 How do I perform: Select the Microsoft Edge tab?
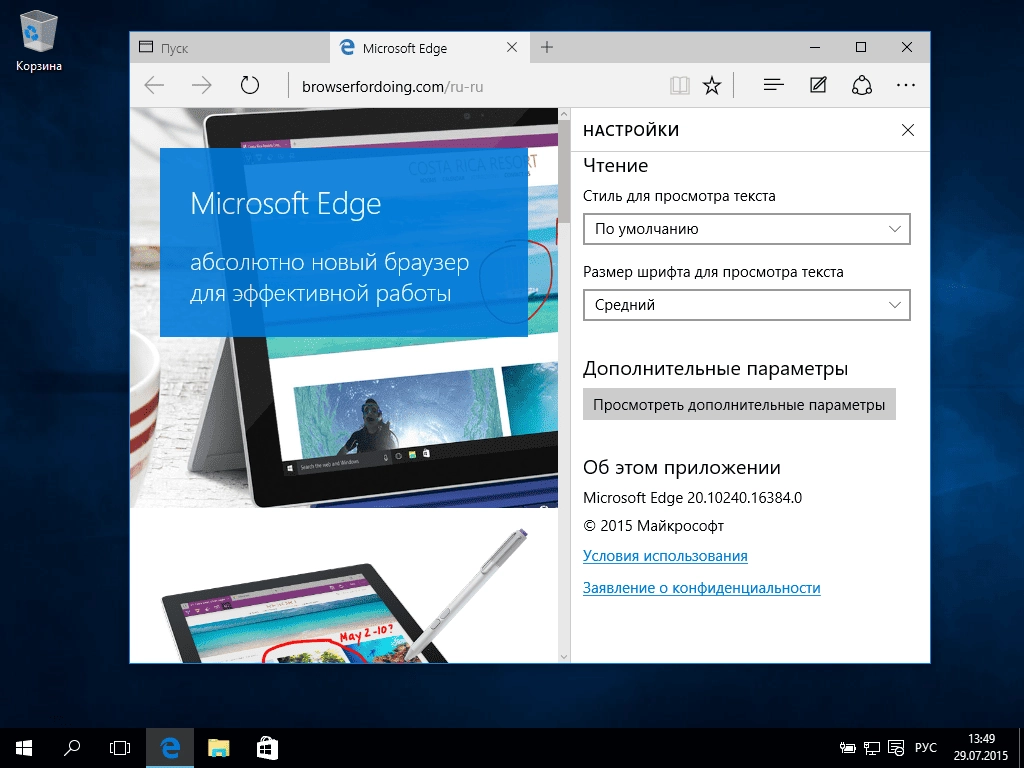click(430, 48)
